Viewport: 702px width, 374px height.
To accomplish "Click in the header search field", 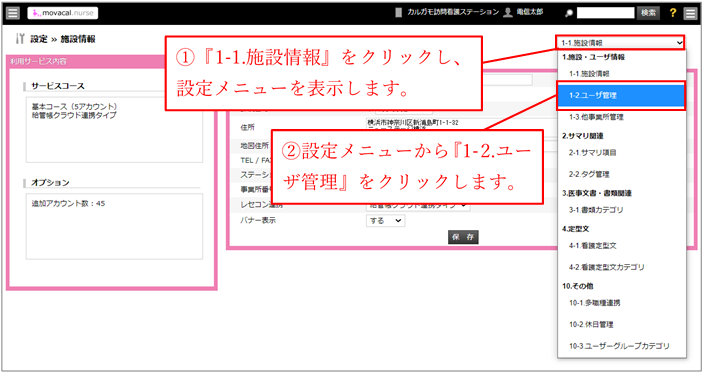I will [x=605, y=13].
